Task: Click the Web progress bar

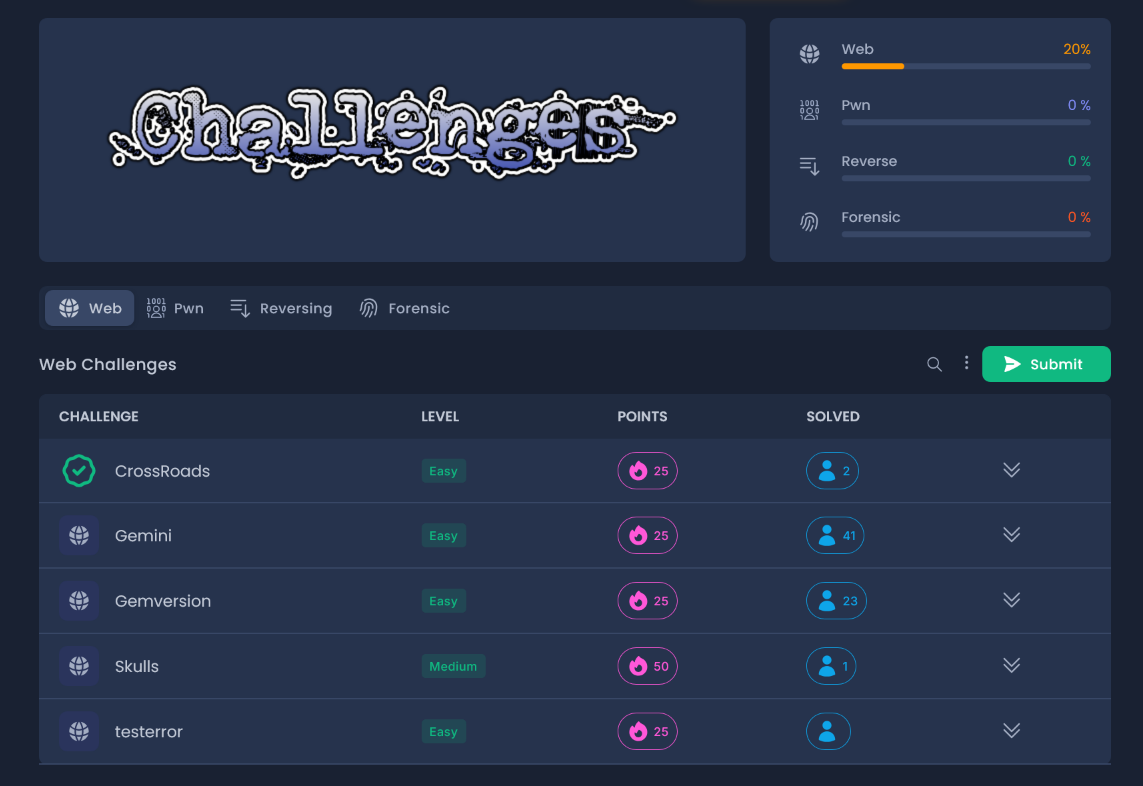Action: (x=965, y=66)
